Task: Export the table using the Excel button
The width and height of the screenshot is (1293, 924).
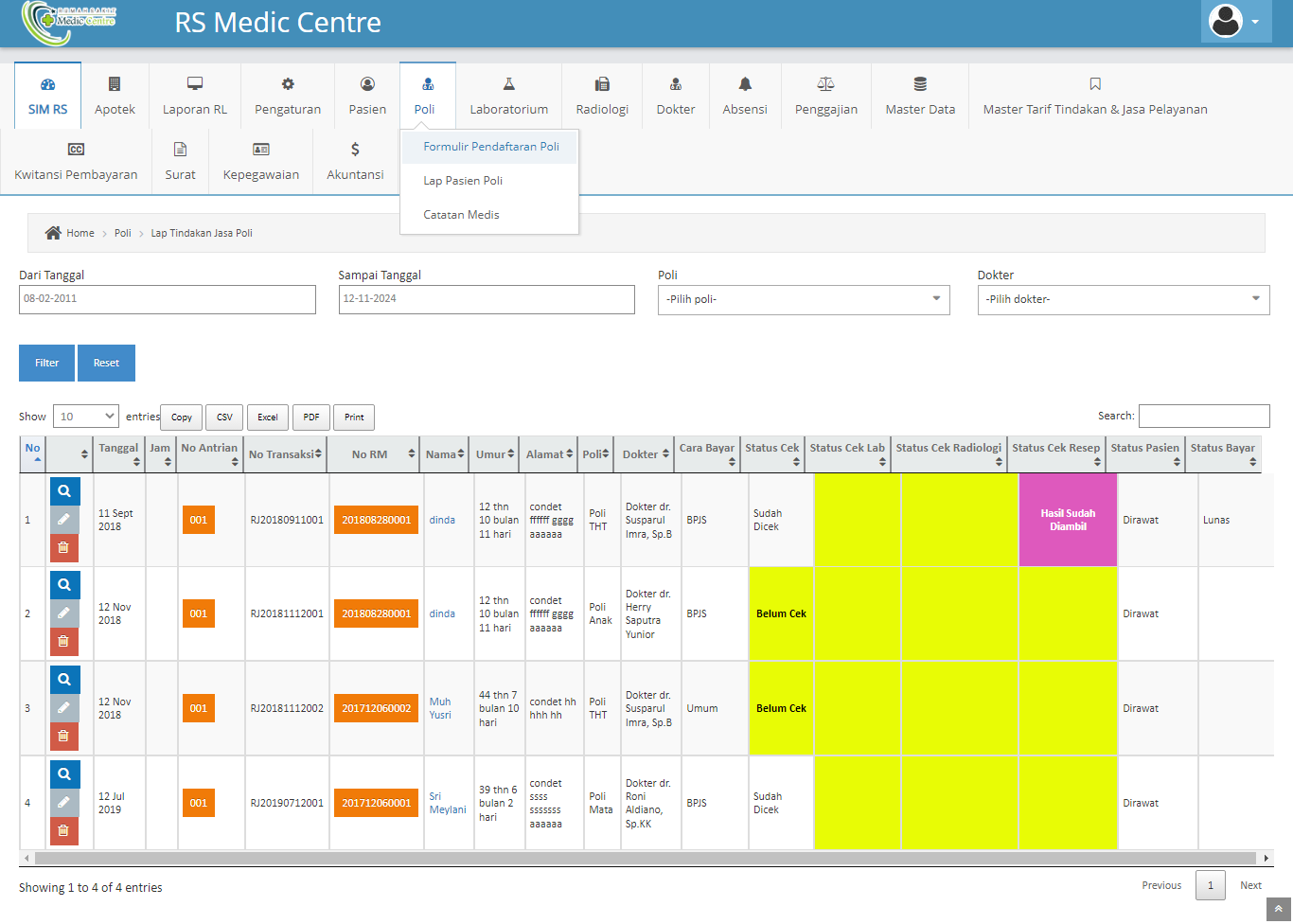Action: point(268,418)
